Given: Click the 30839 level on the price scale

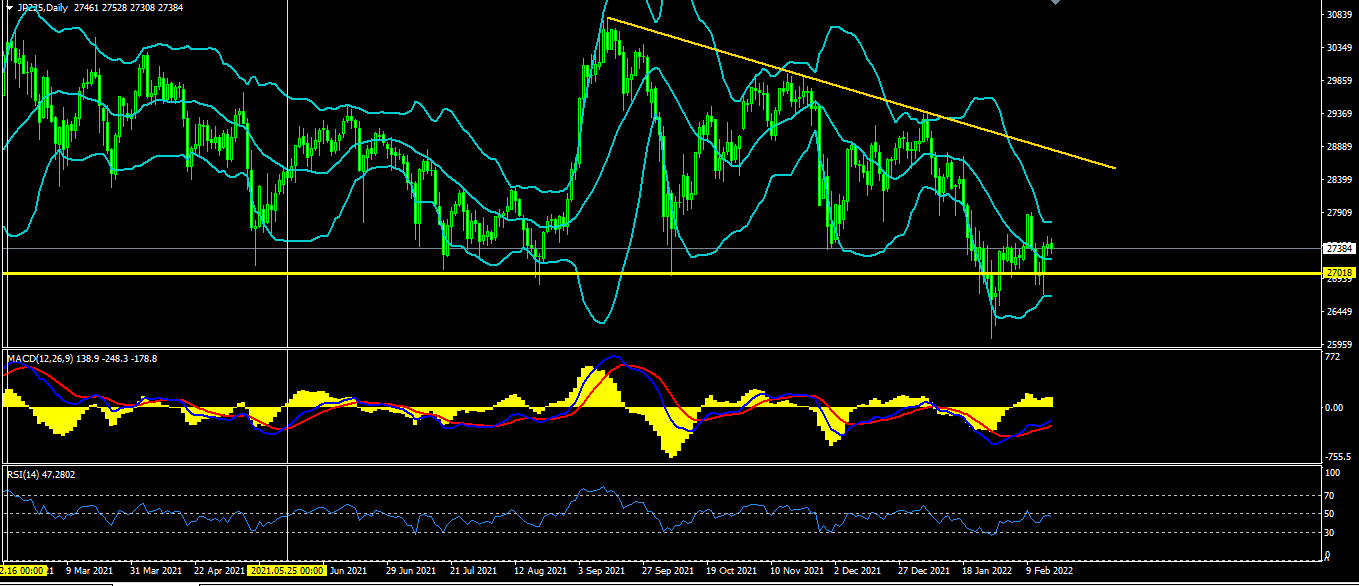Looking at the screenshot, I should point(1338,15).
